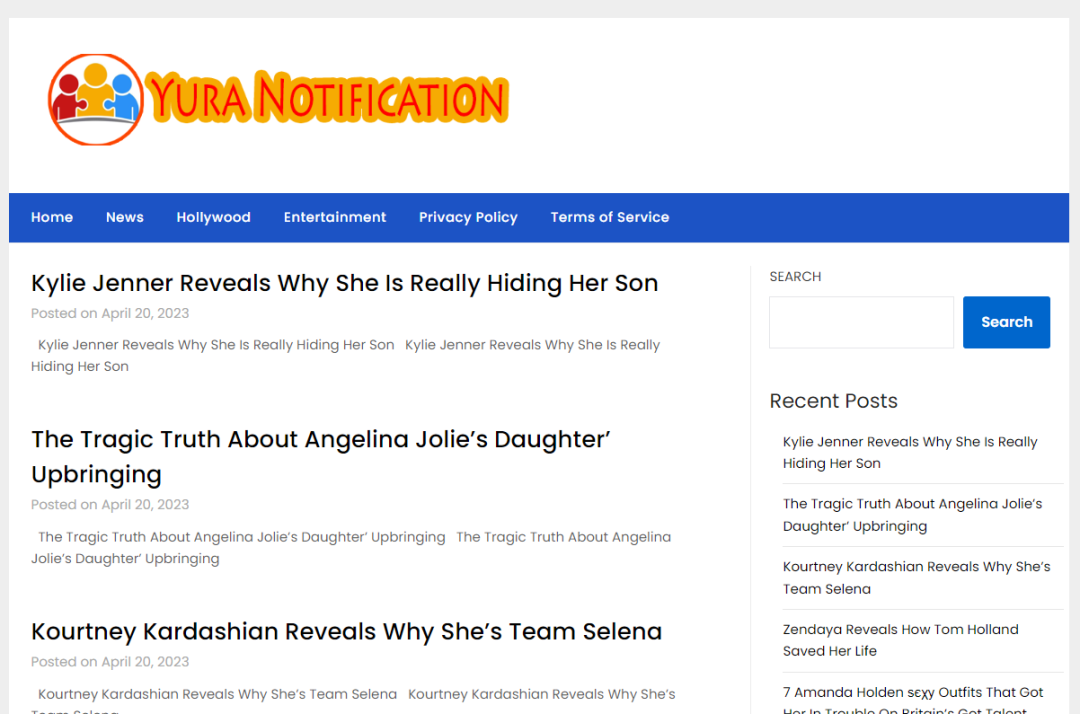Select Entertainment in the navigation bar
The height and width of the screenshot is (714, 1080).
[x=335, y=218]
